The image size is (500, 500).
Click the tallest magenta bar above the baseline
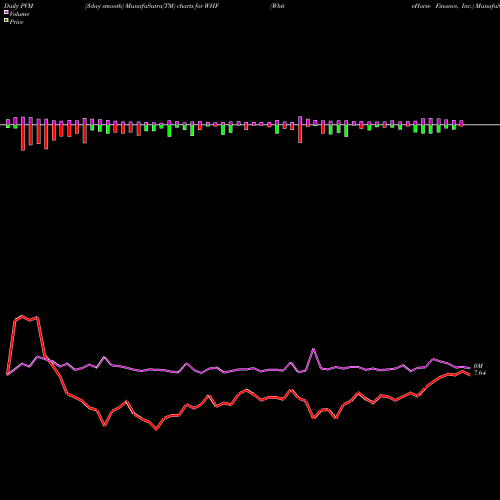point(300,120)
